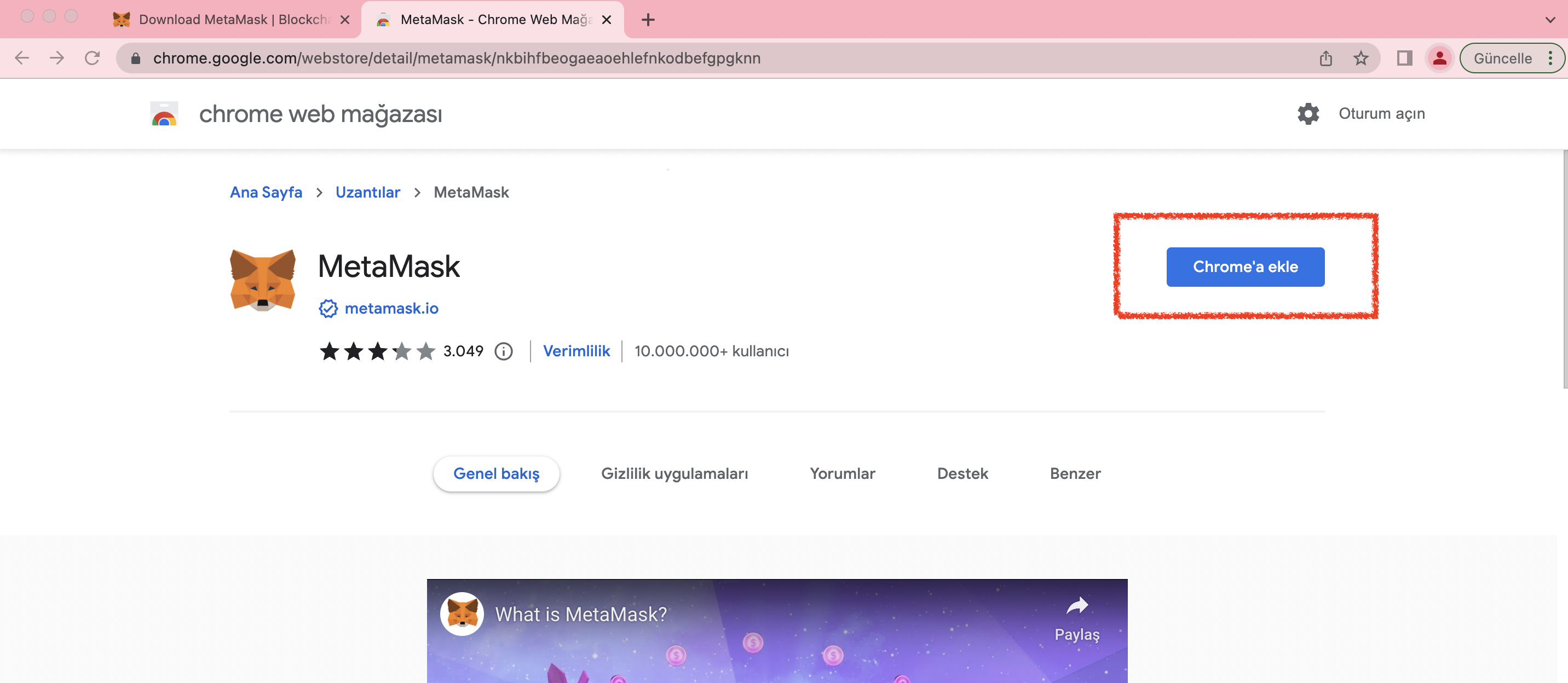Image resolution: width=1568 pixels, height=683 pixels.
Task: Click the MetaMask breadcrumb text
Action: [x=471, y=192]
